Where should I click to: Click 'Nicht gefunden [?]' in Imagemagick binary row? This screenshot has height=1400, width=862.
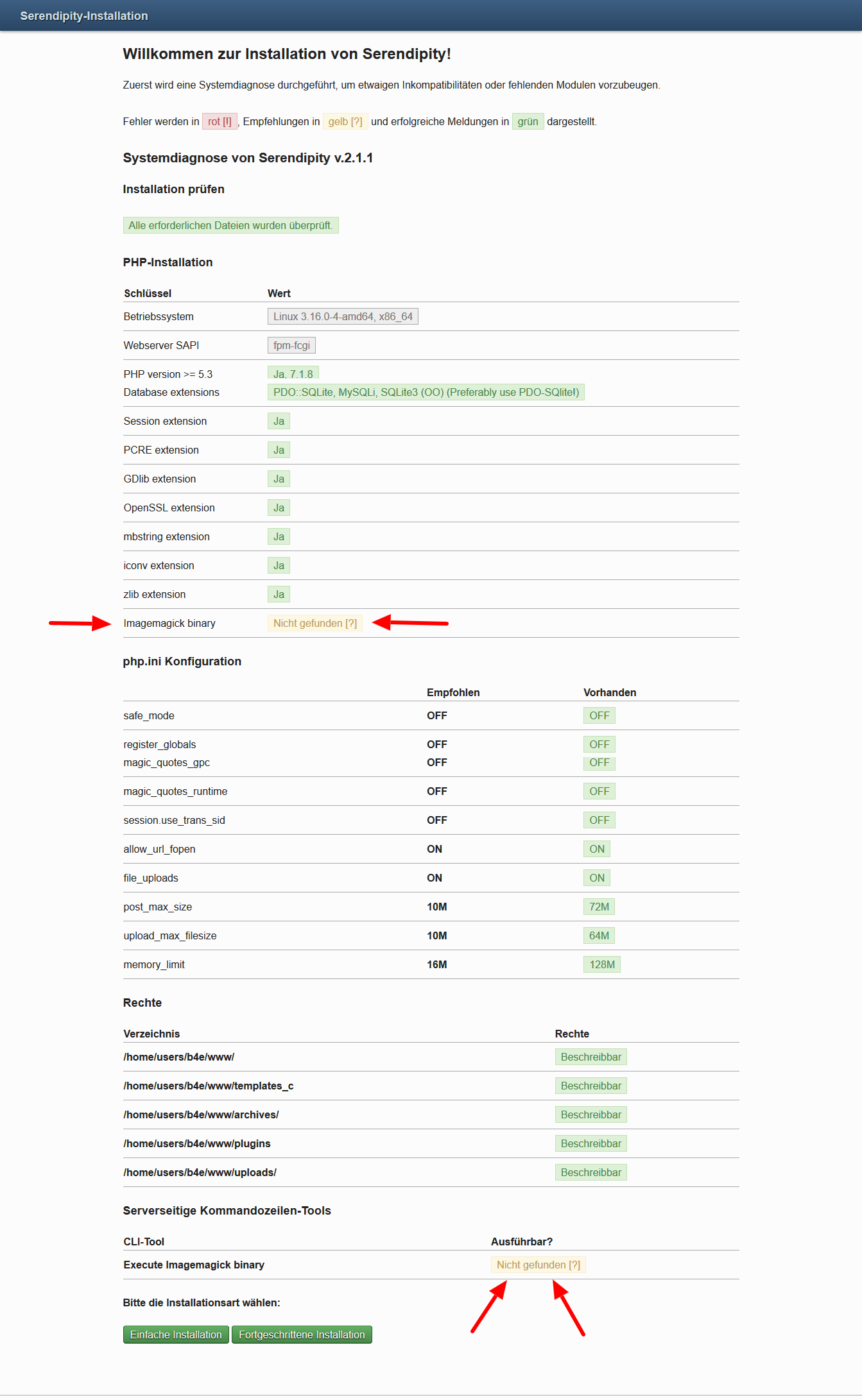[x=315, y=623]
